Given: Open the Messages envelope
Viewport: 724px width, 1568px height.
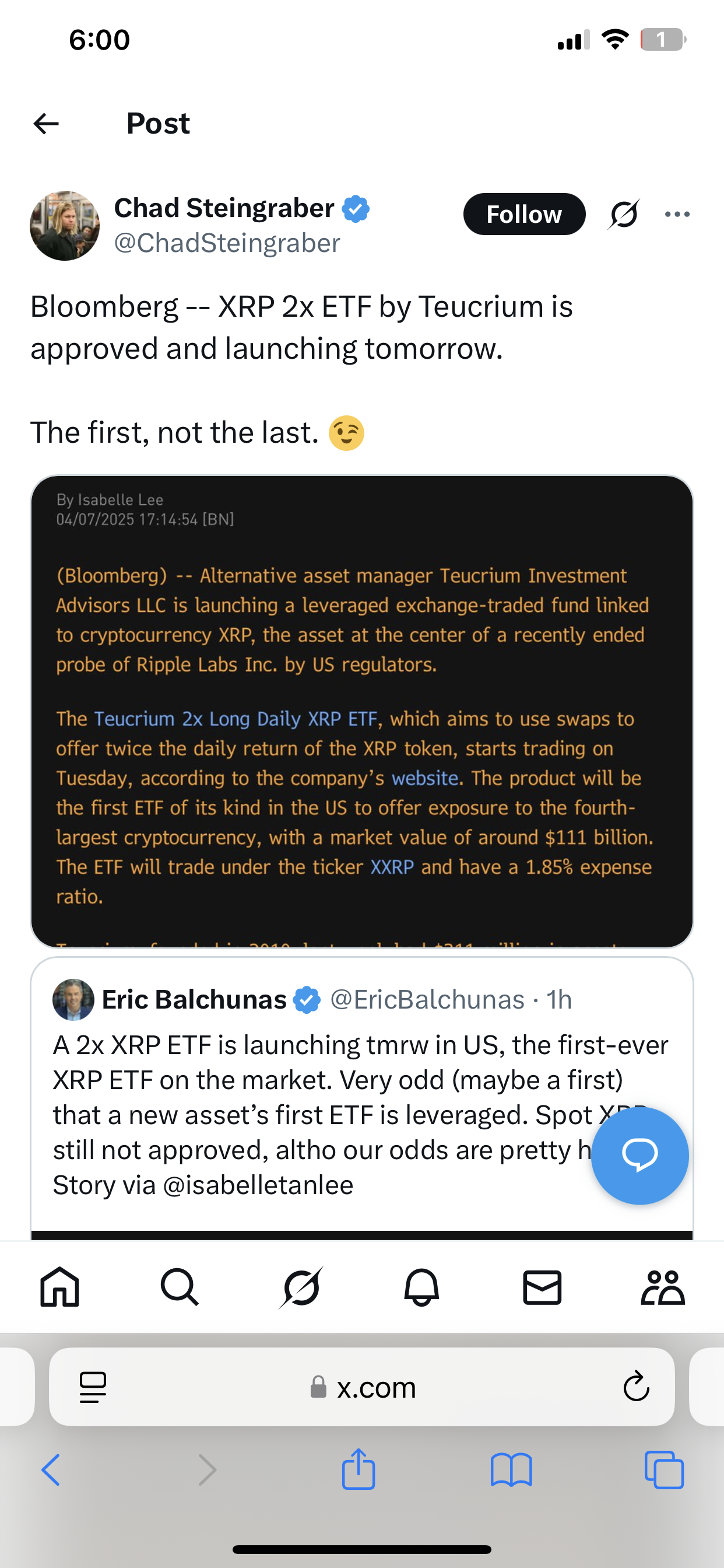Looking at the screenshot, I should click(x=542, y=1287).
